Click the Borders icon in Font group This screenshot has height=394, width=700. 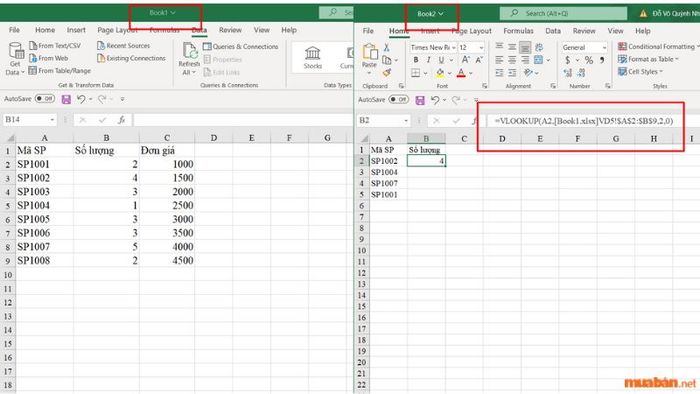tap(416, 73)
